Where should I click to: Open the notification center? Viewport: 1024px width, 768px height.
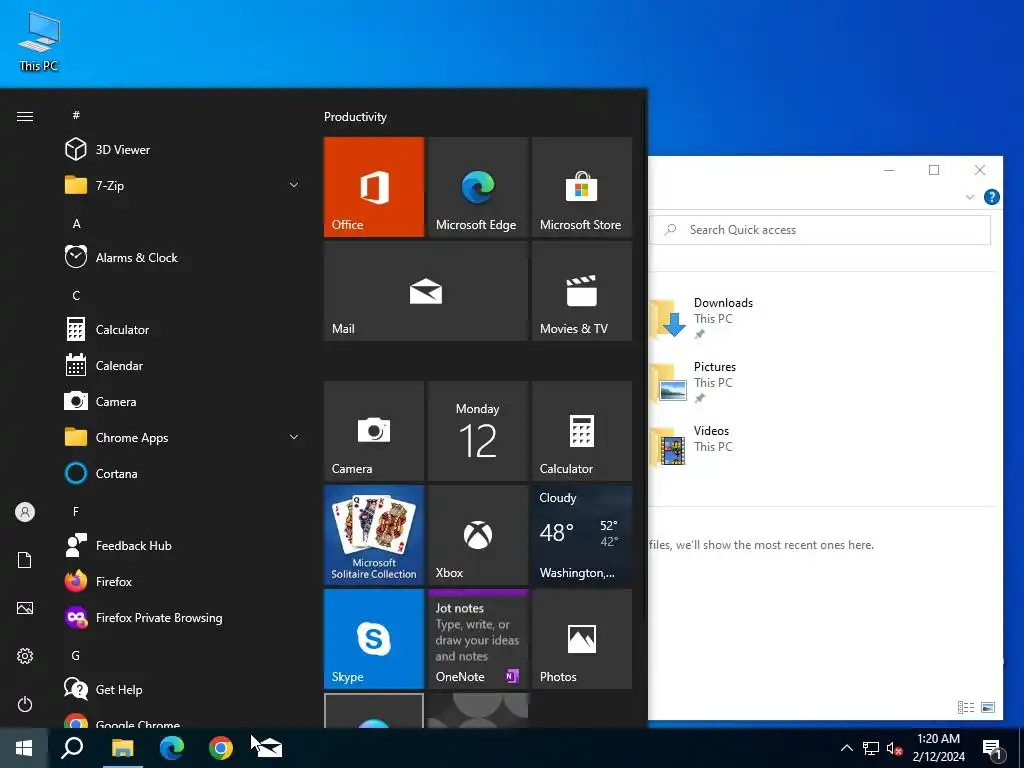[993, 750]
